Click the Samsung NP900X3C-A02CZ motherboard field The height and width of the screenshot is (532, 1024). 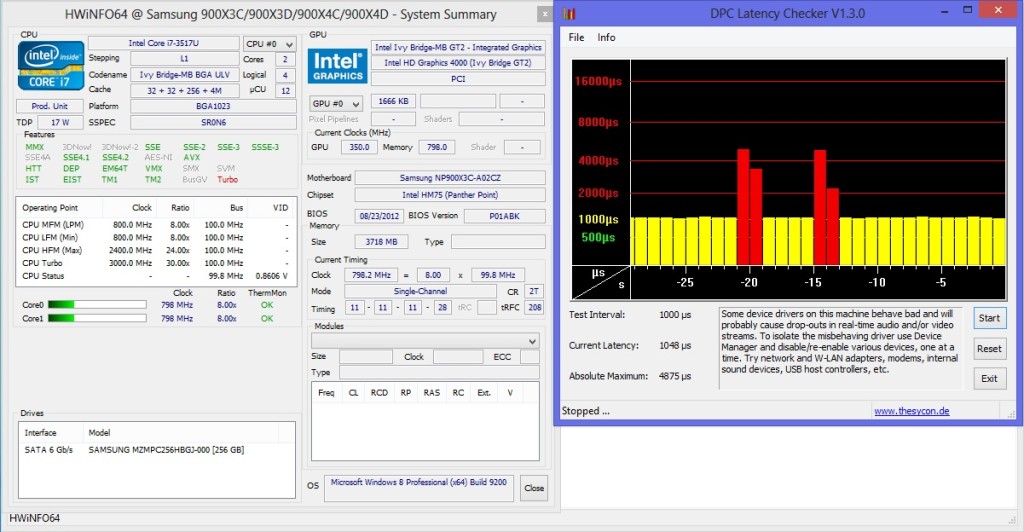pos(449,178)
